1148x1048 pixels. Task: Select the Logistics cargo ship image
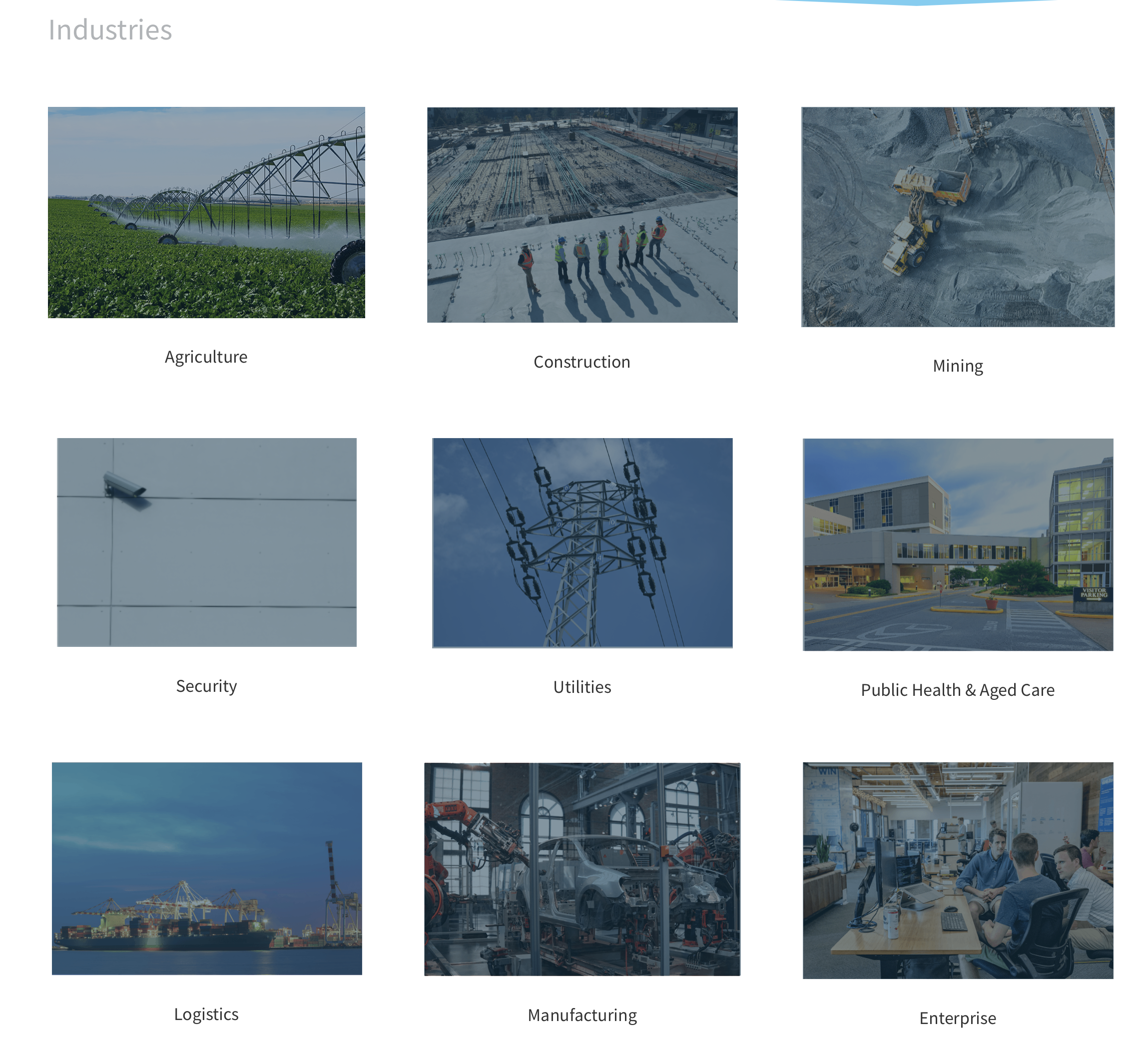point(207,868)
